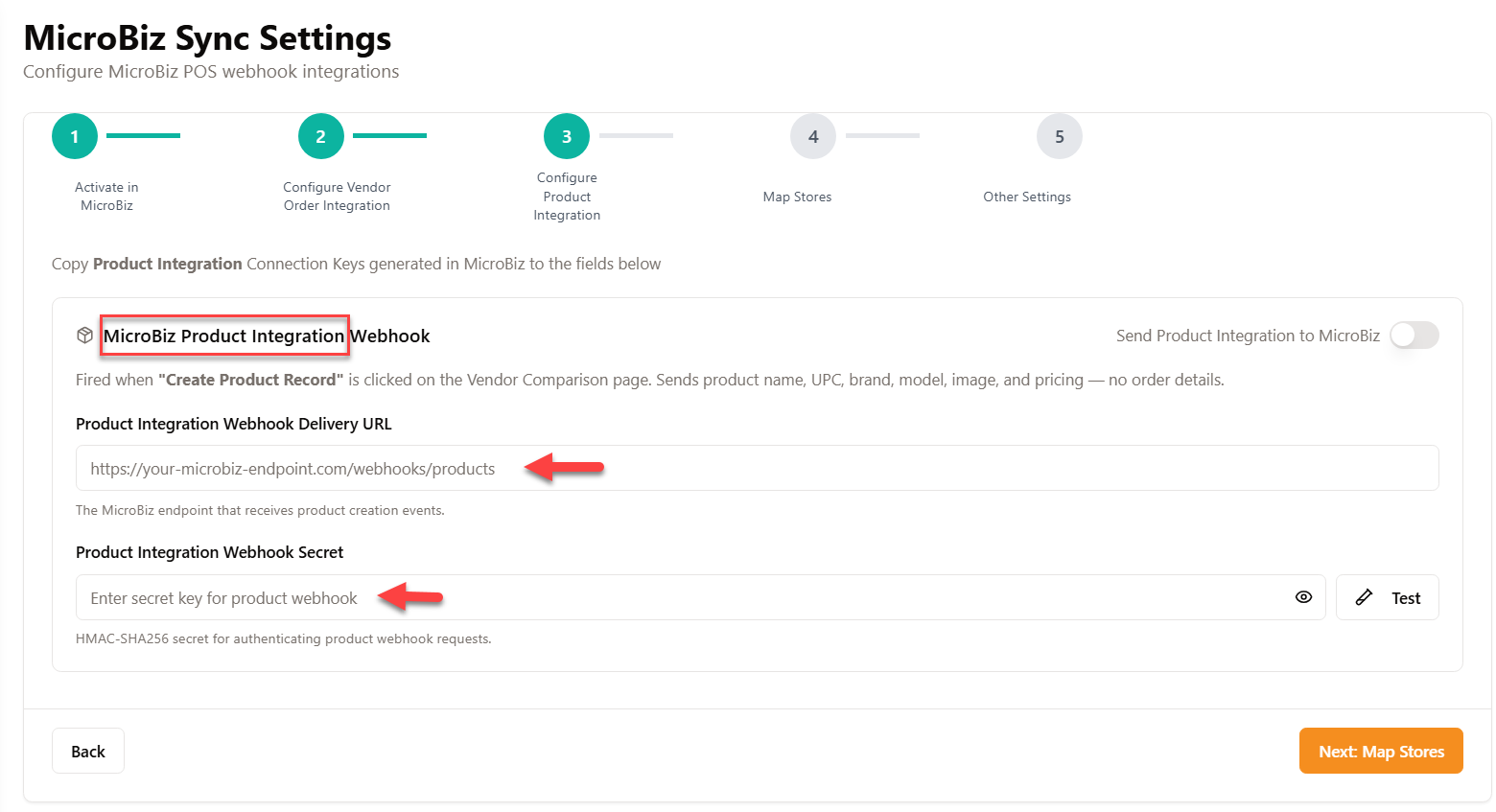
Task: Click the pencil icon in Test button
Action: click(x=1364, y=597)
